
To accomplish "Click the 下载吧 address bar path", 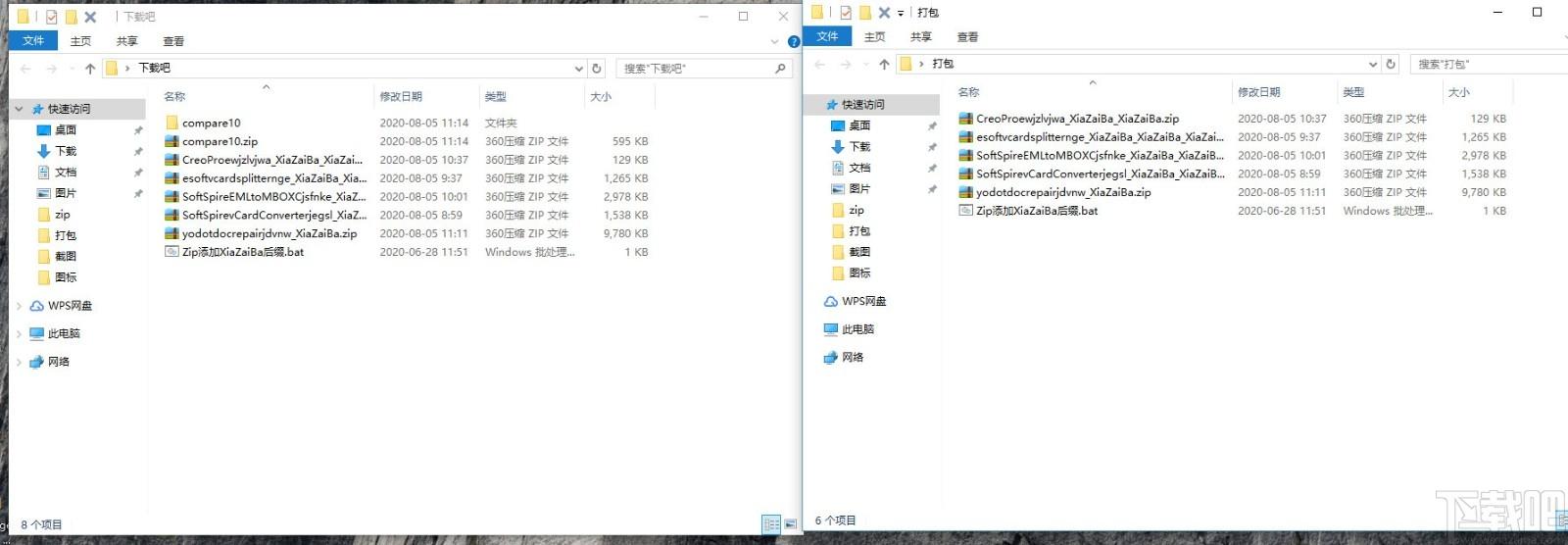I will click(154, 68).
